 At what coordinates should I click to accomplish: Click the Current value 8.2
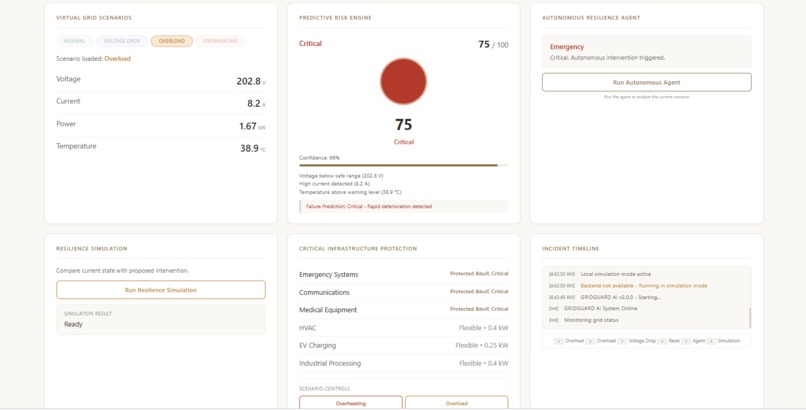coord(256,103)
